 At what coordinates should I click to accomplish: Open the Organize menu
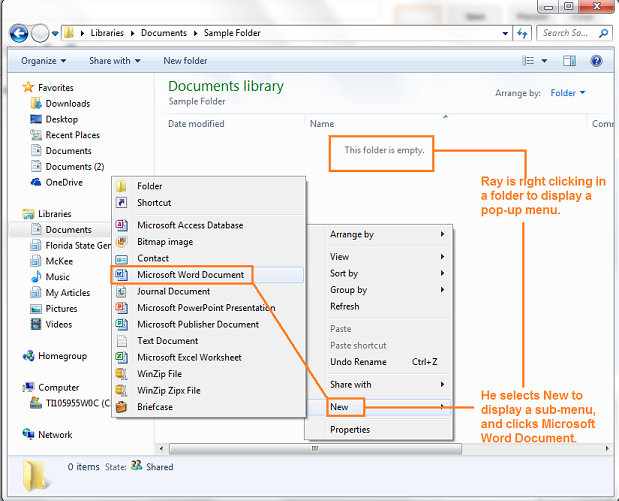44,61
